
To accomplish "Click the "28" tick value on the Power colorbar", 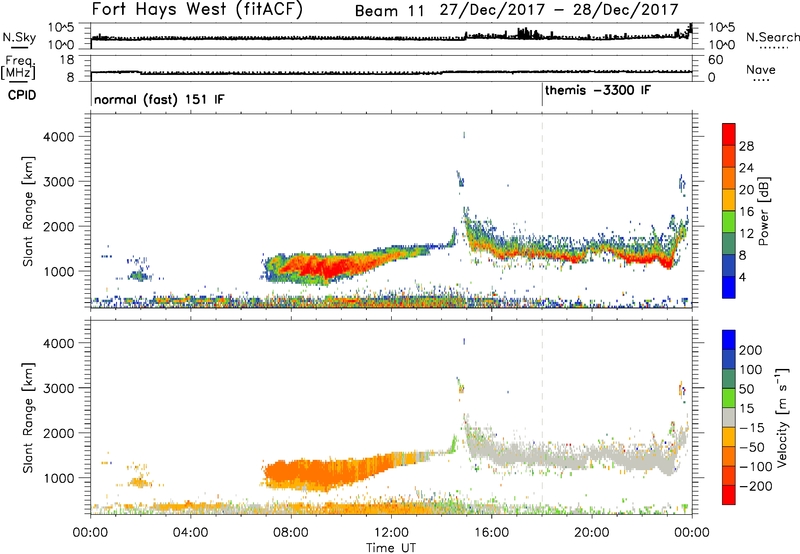I will 746,146.
